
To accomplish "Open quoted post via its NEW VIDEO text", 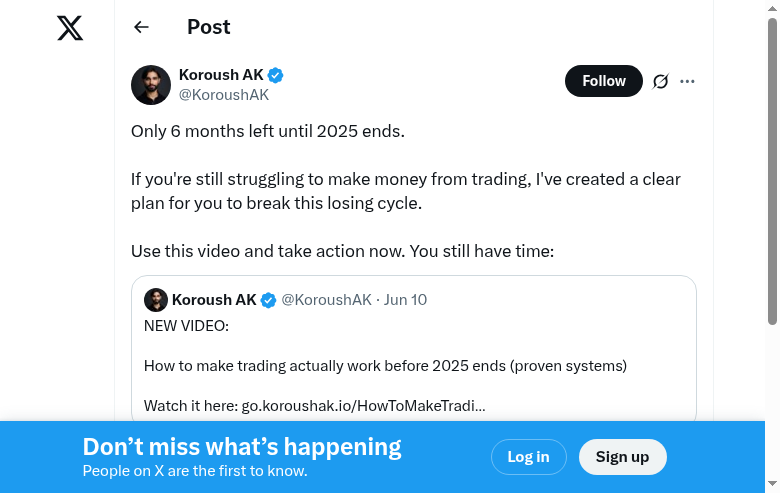I will click(186, 326).
